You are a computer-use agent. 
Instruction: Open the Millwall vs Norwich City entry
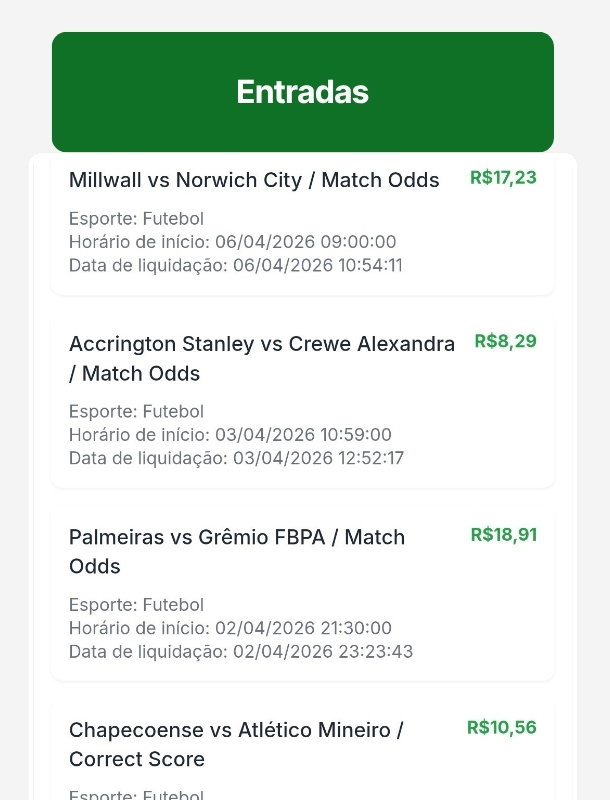(254, 180)
